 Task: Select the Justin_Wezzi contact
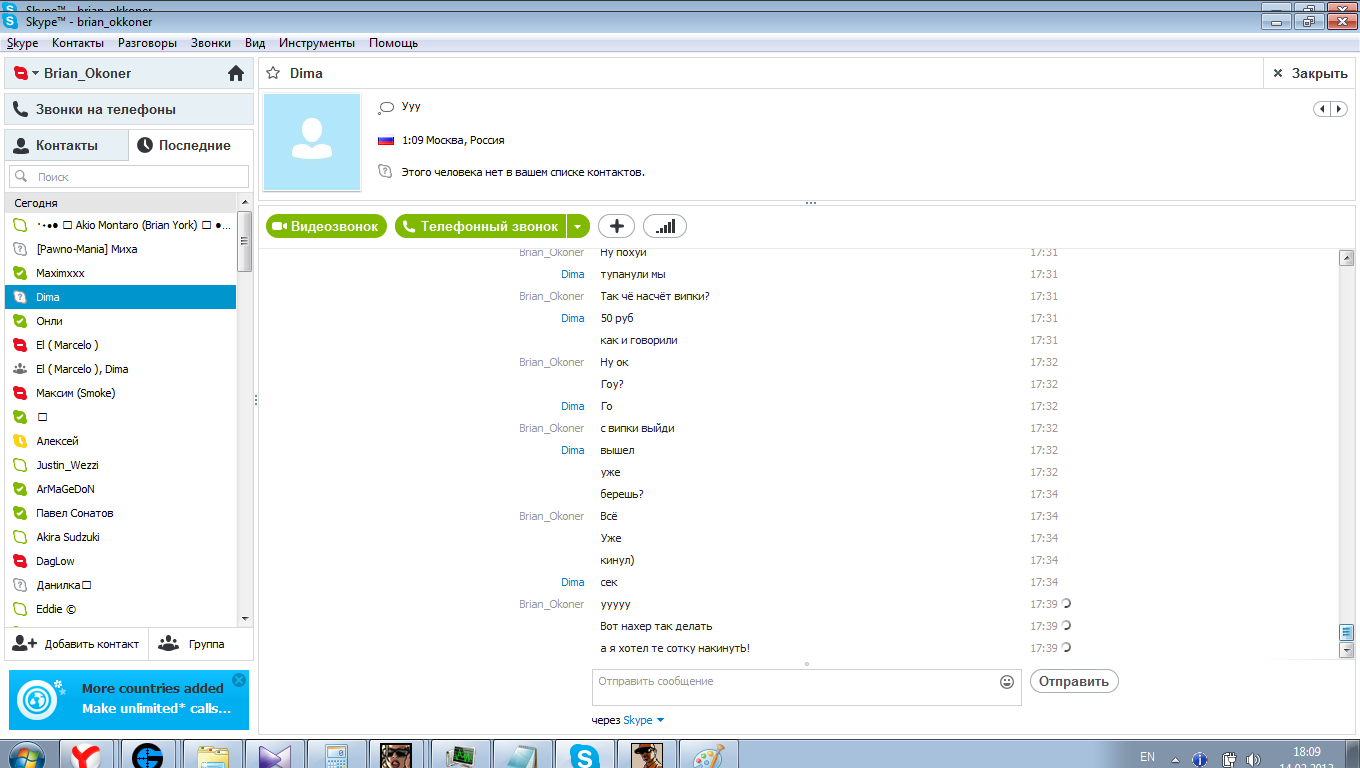(120, 465)
